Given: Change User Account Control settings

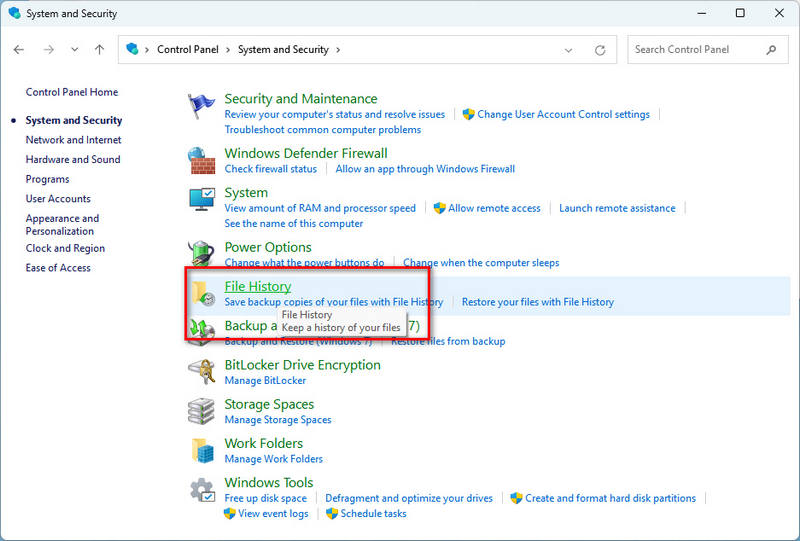Looking at the screenshot, I should tap(563, 114).
